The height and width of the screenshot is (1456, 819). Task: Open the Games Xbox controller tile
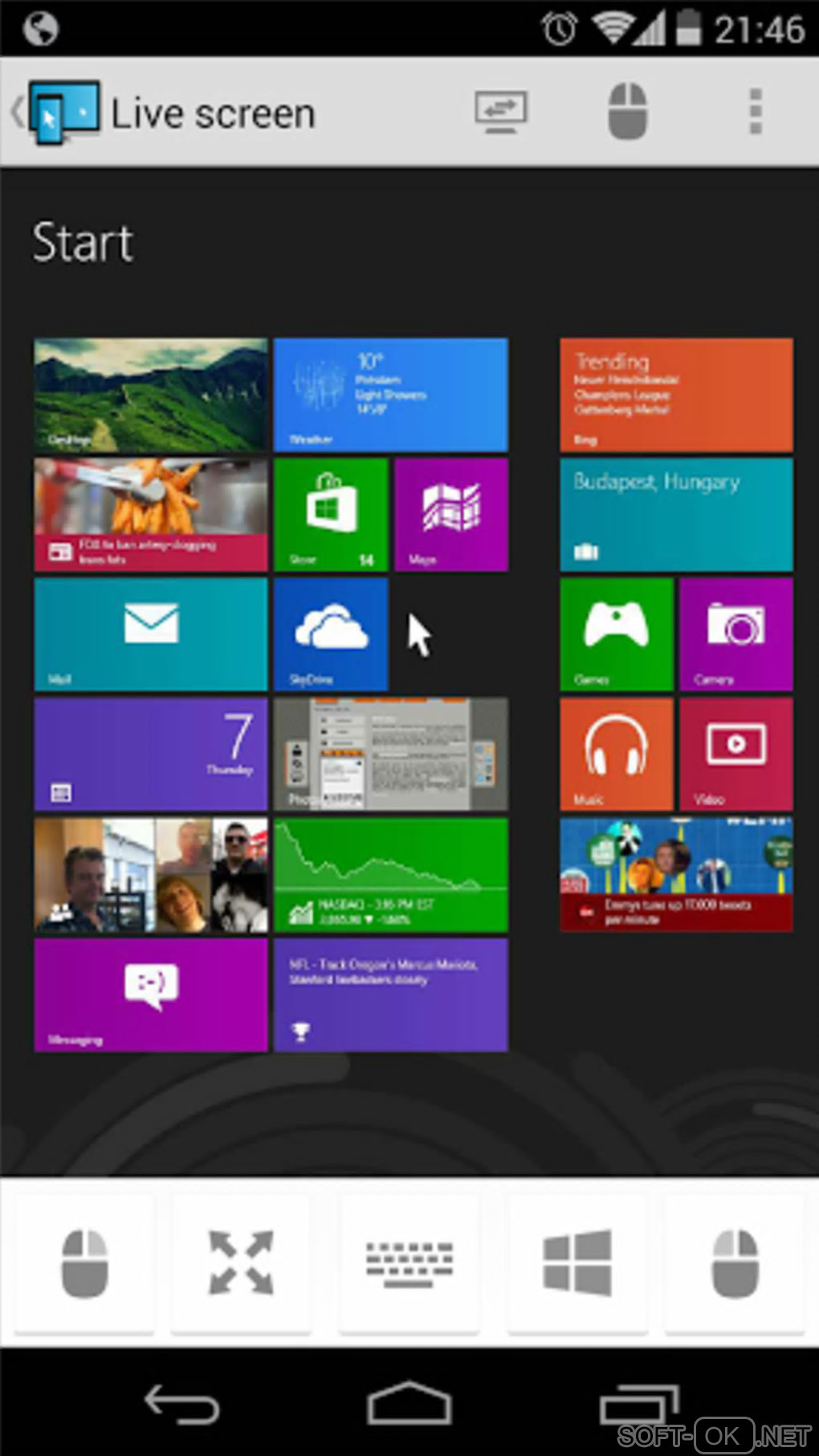point(617,634)
